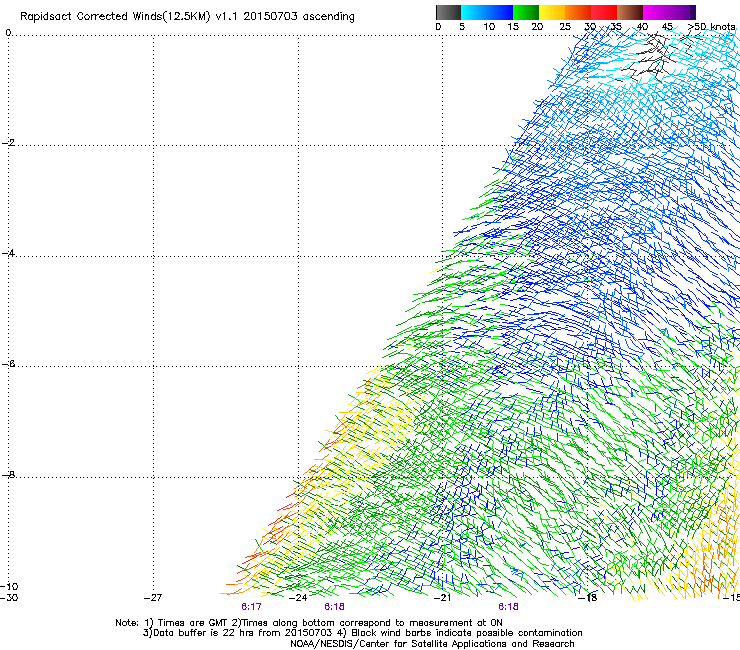Image resolution: width=740 pixels, height=650 pixels.
Task: Click the '-18' longitude axis label
Action: coord(588,598)
